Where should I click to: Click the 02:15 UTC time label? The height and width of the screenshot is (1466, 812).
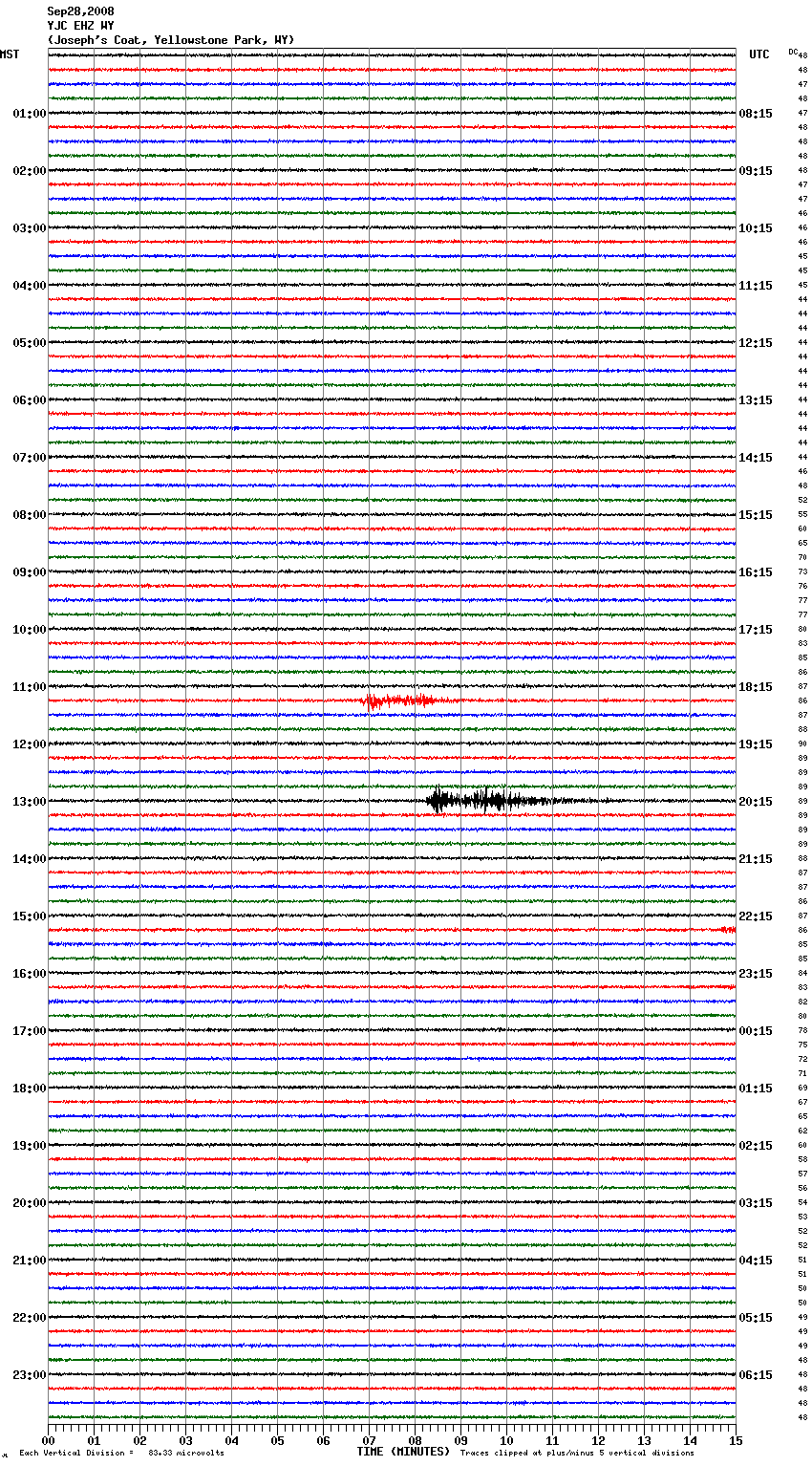click(x=756, y=1146)
